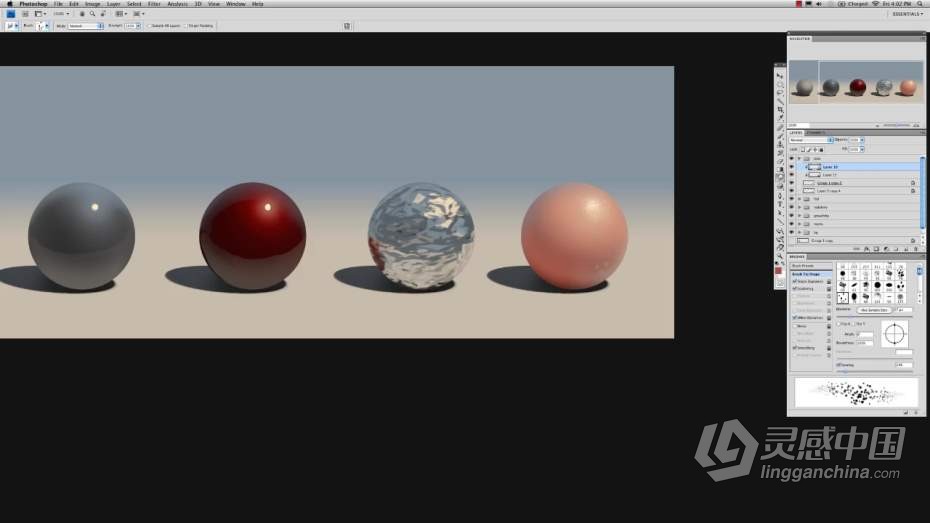
Task: Click the Bridge launch icon
Action: click(10, 14)
